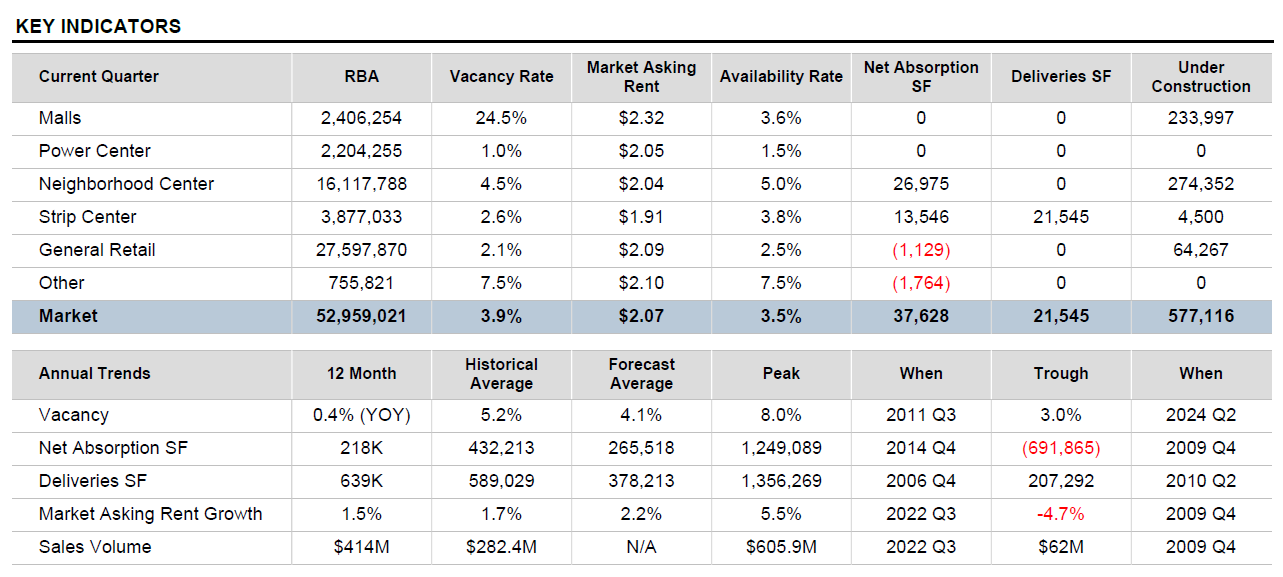Select the Market Asking Rent column header
The height and width of the screenshot is (577, 1283).
pyautogui.click(x=641, y=77)
